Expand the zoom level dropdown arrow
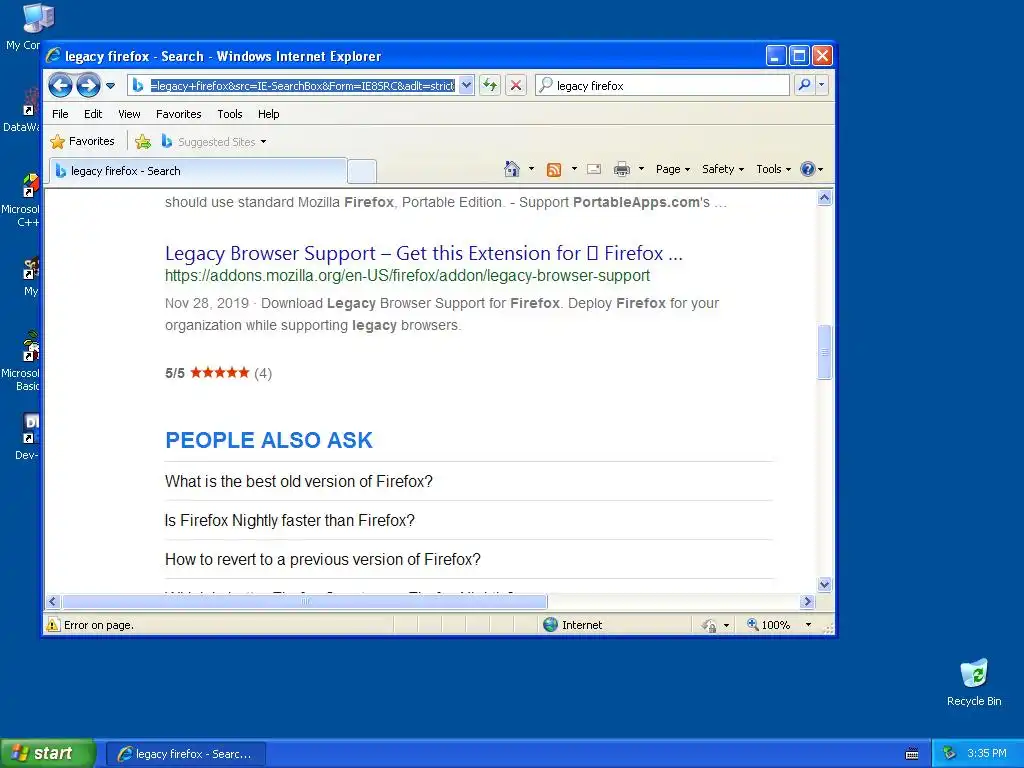 pyautogui.click(x=808, y=625)
